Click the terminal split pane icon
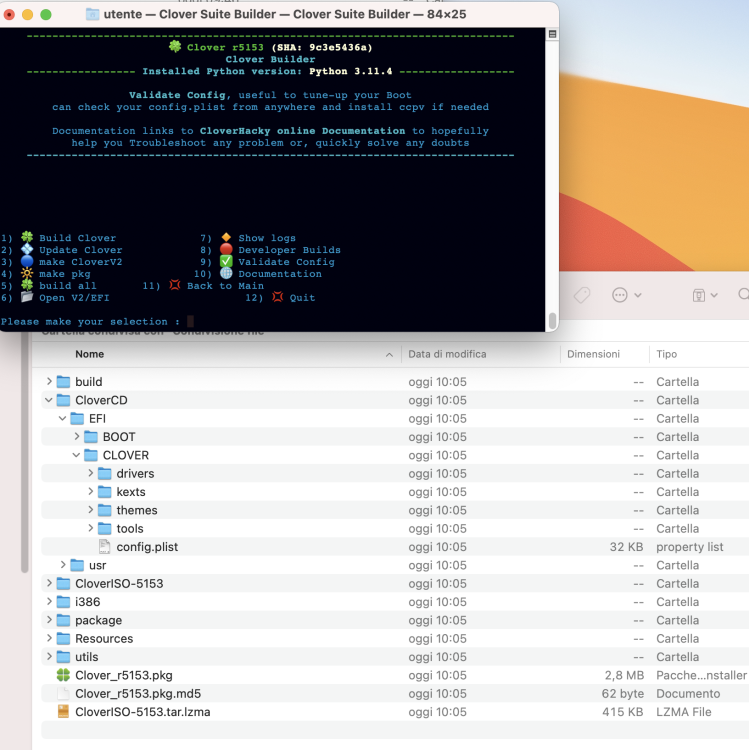Image resolution: width=749 pixels, height=750 pixels. pos(552,34)
